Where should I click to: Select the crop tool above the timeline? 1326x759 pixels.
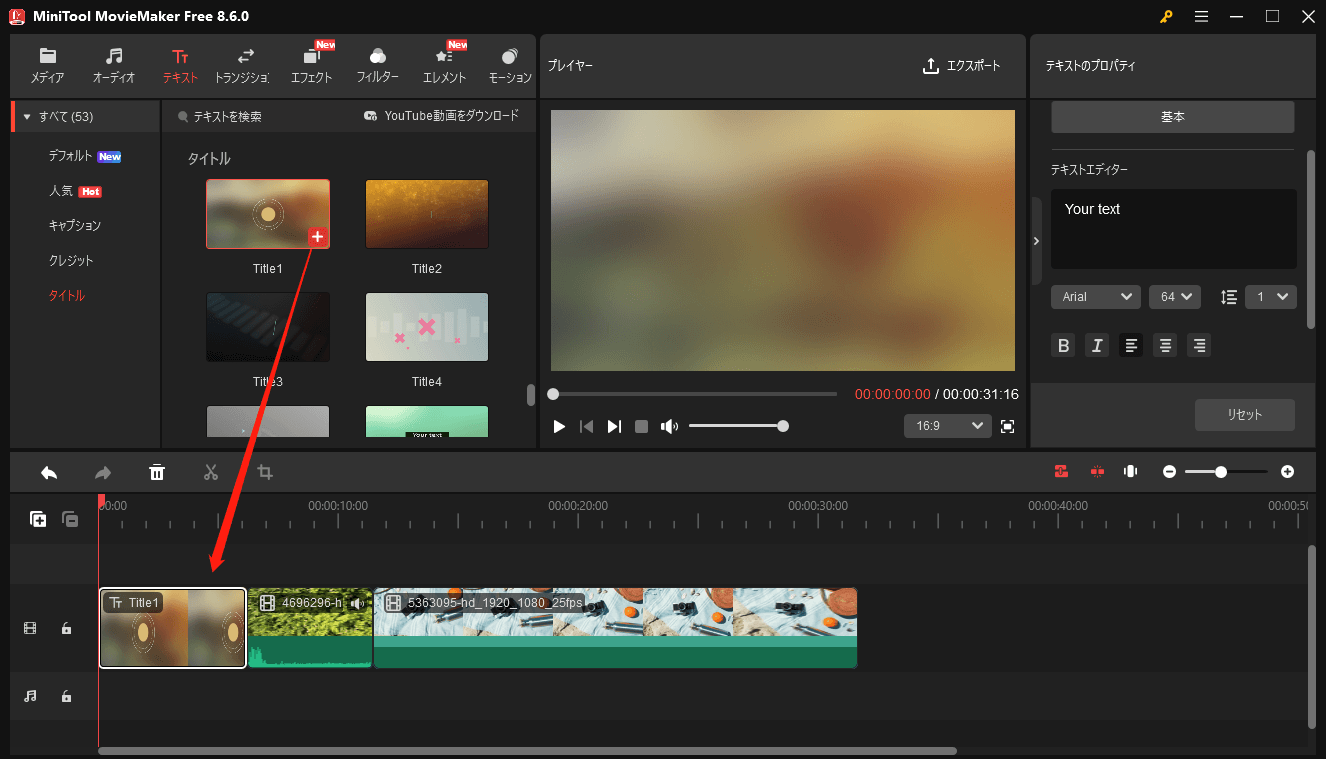(264, 471)
